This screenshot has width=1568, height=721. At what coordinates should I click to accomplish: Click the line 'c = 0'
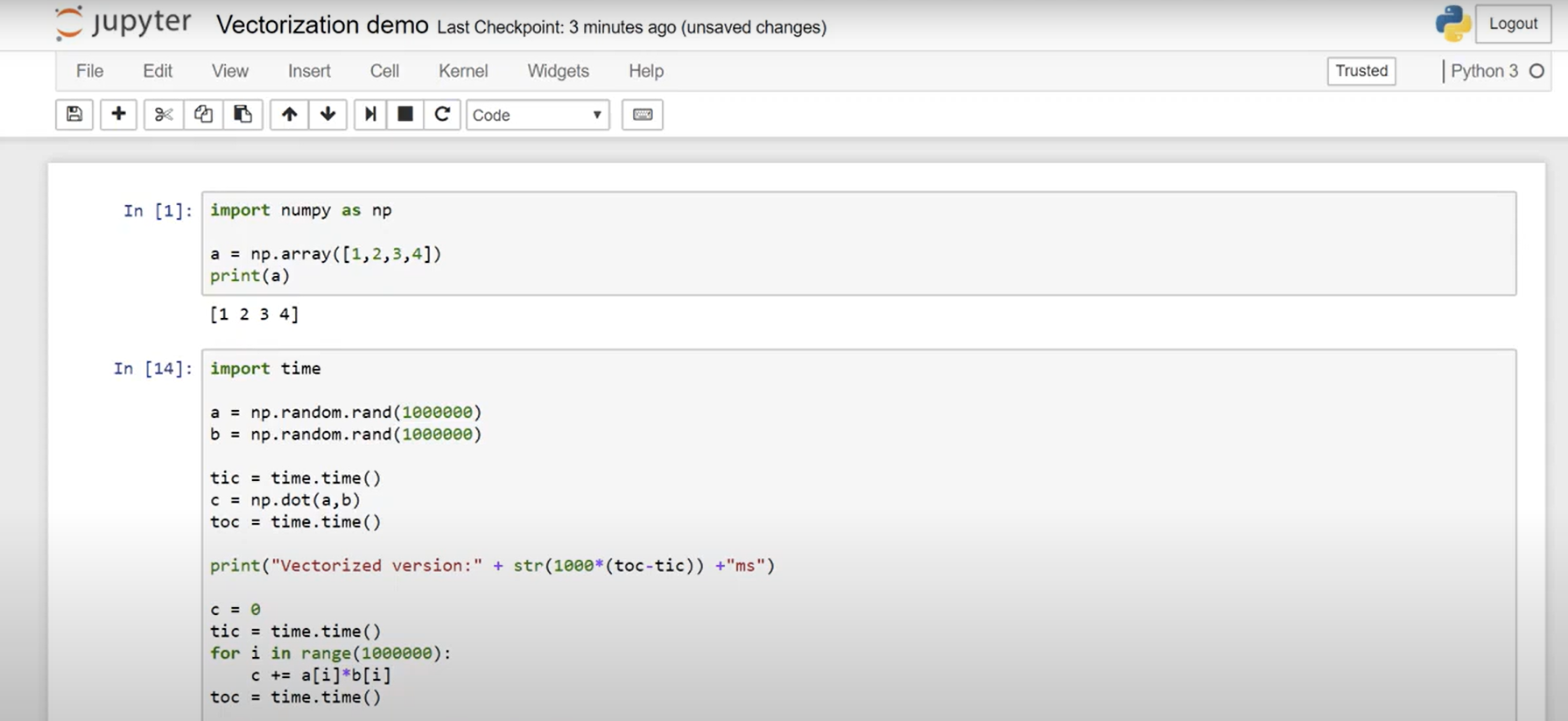236,610
